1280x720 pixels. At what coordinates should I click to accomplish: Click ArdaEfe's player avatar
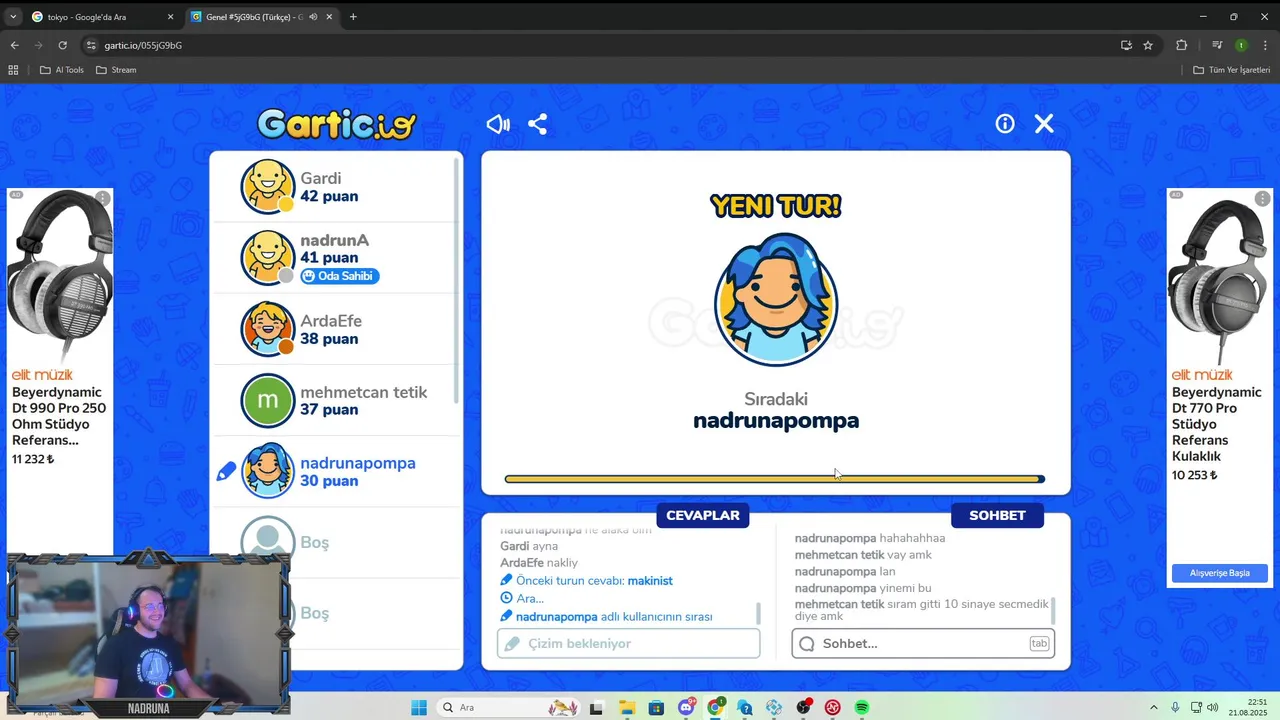[268, 329]
